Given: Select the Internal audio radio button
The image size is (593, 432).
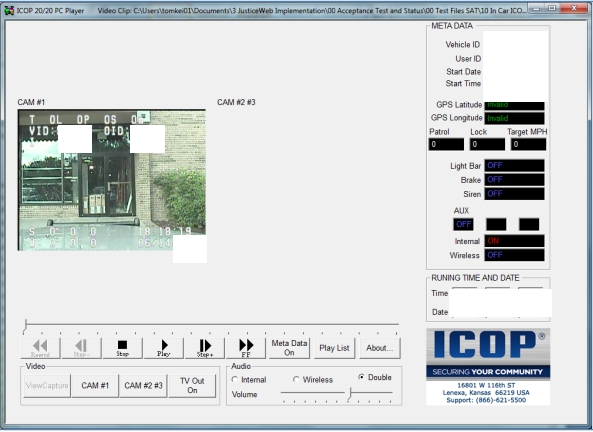Looking at the screenshot, I should pos(234,379).
